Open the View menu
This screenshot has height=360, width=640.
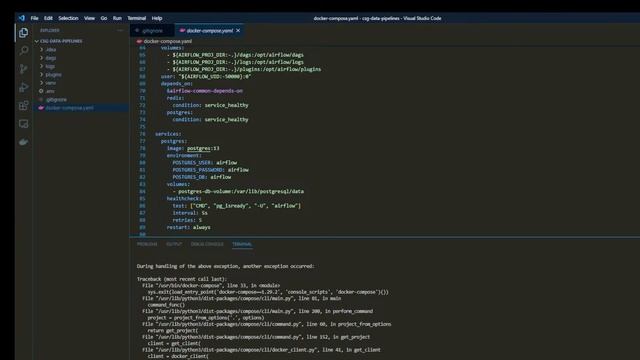[89, 18]
